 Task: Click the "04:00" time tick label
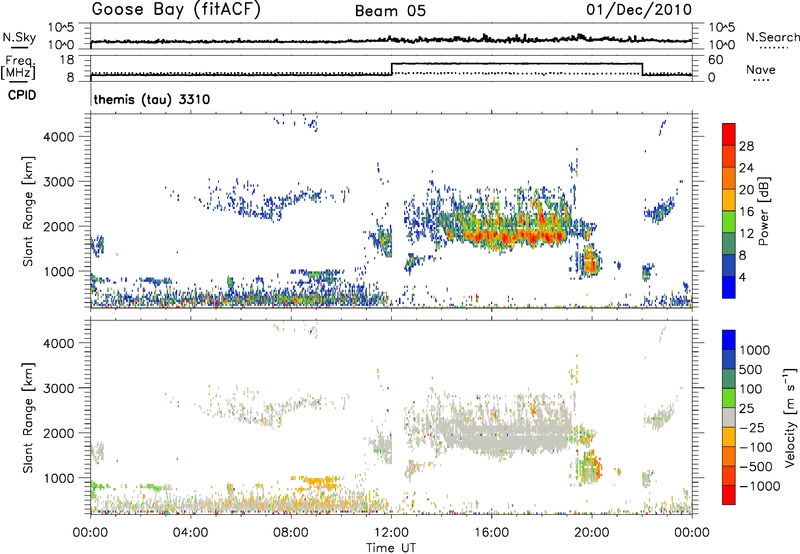(x=190, y=533)
